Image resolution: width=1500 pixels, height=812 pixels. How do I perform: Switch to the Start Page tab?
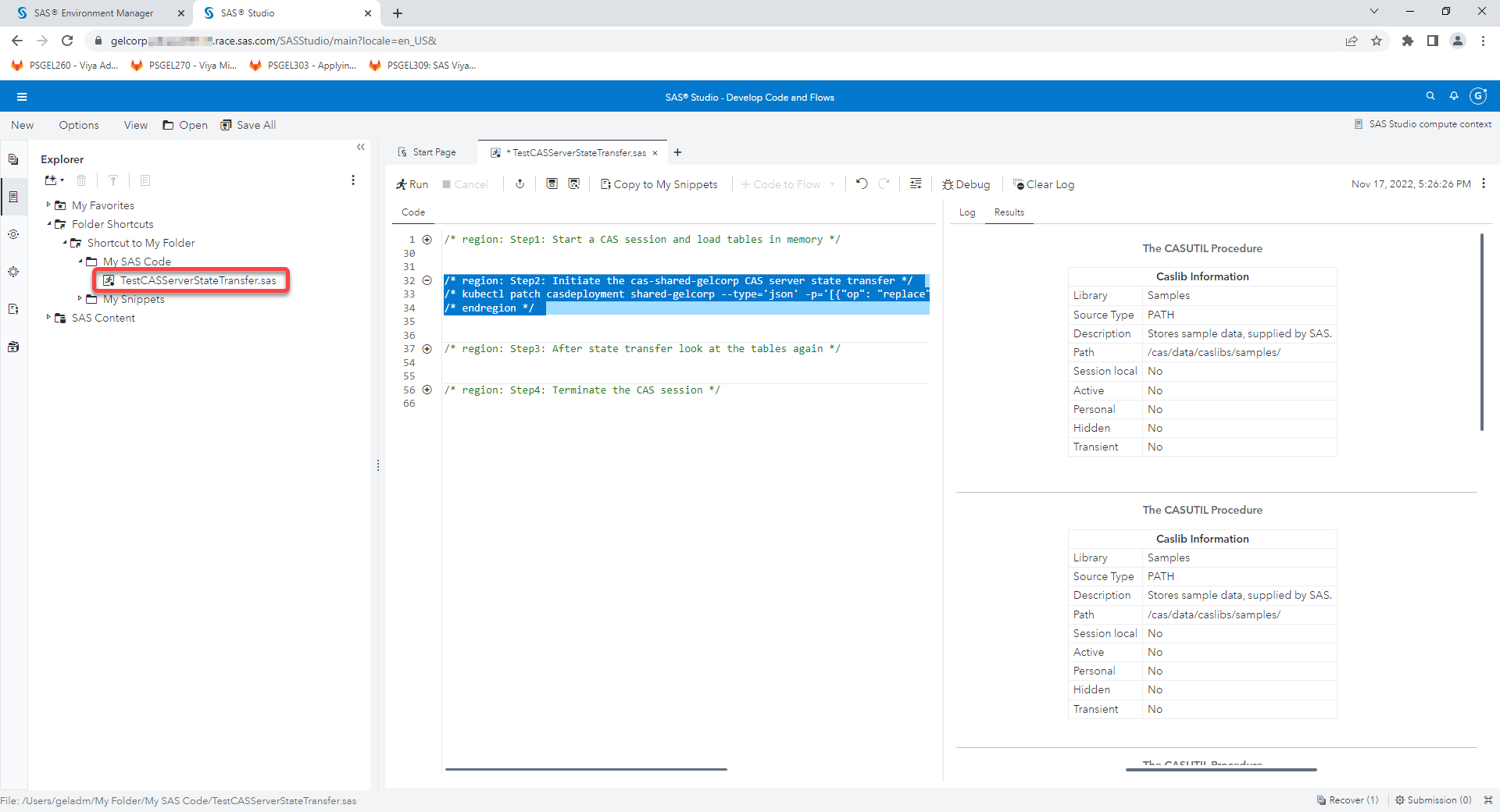point(427,152)
